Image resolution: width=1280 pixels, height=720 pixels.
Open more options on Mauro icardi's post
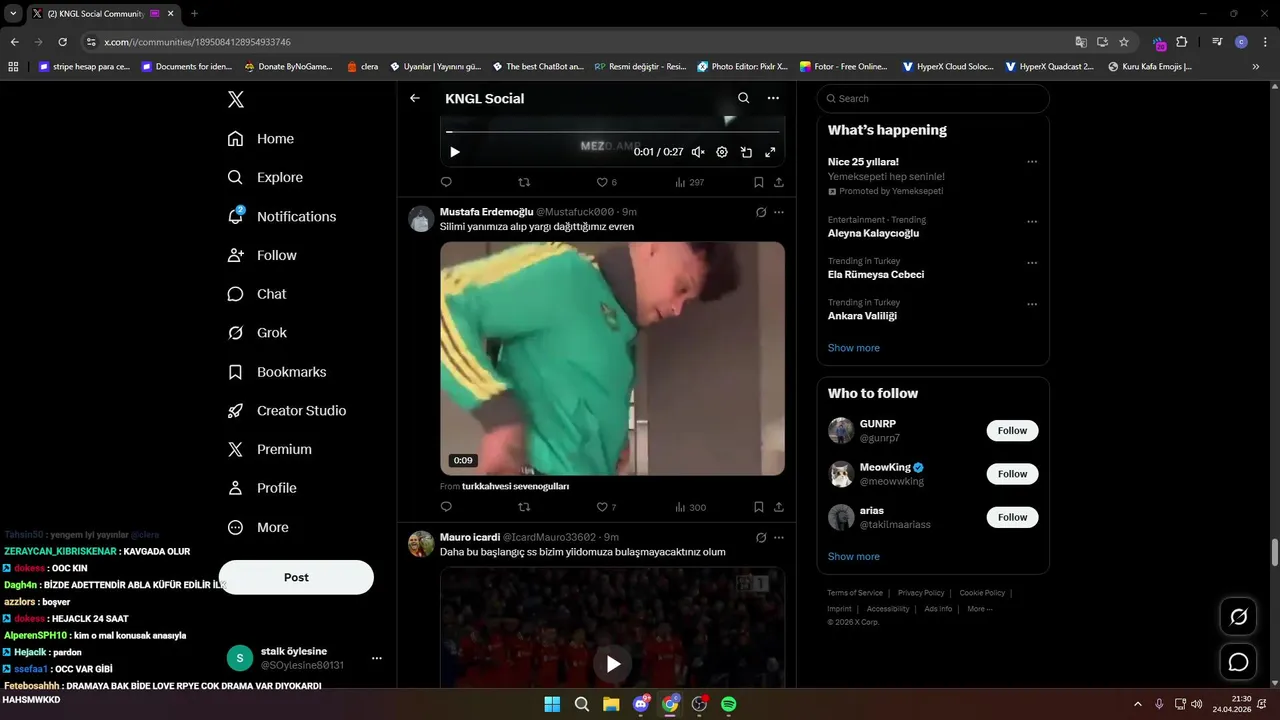[779, 537]
